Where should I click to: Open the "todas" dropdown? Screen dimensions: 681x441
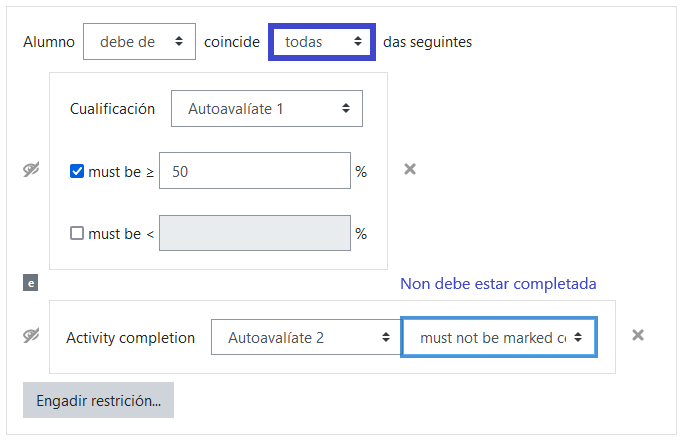click(x=322, y=42)
